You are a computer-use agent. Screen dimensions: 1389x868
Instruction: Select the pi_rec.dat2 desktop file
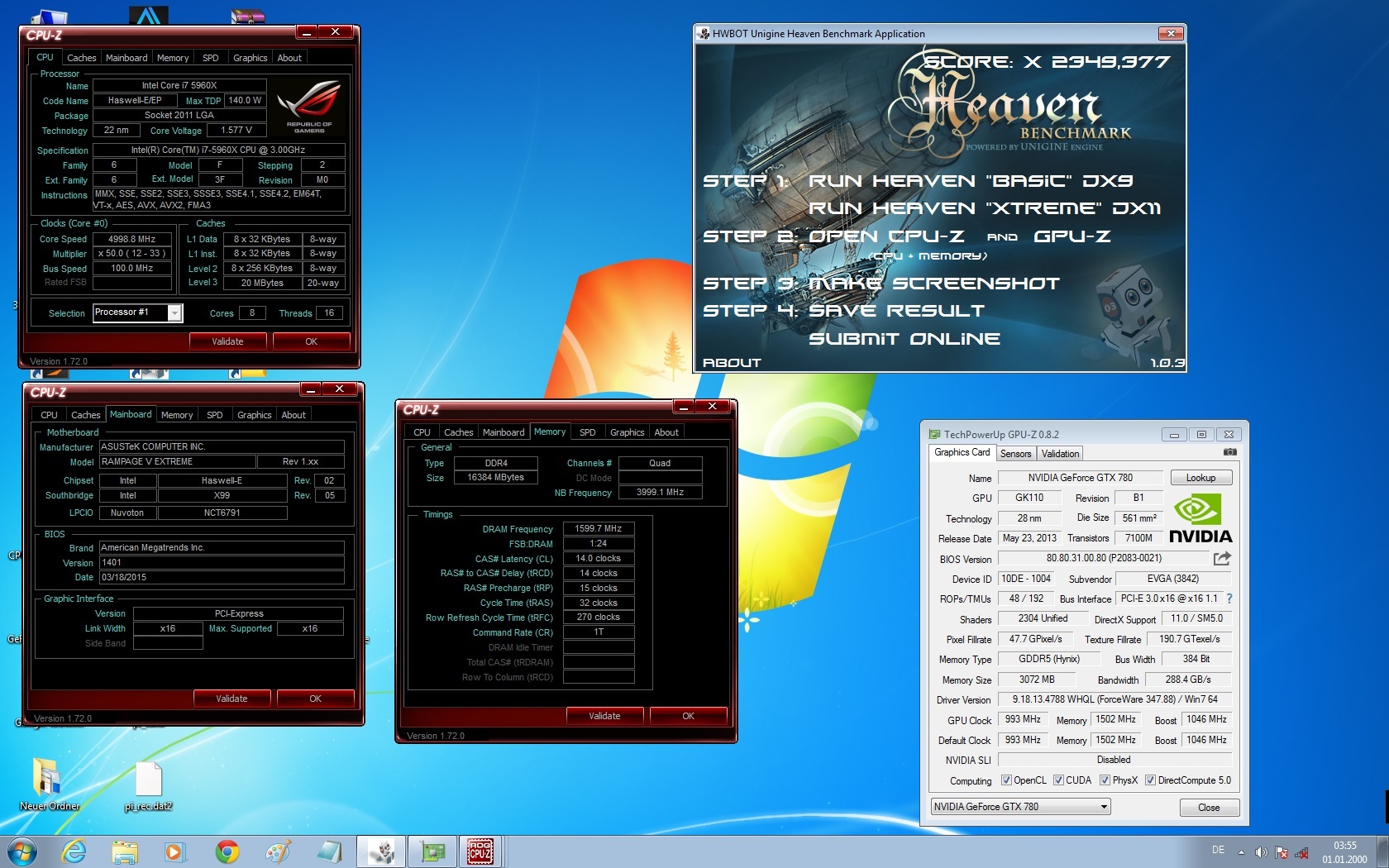pos(148,785)
